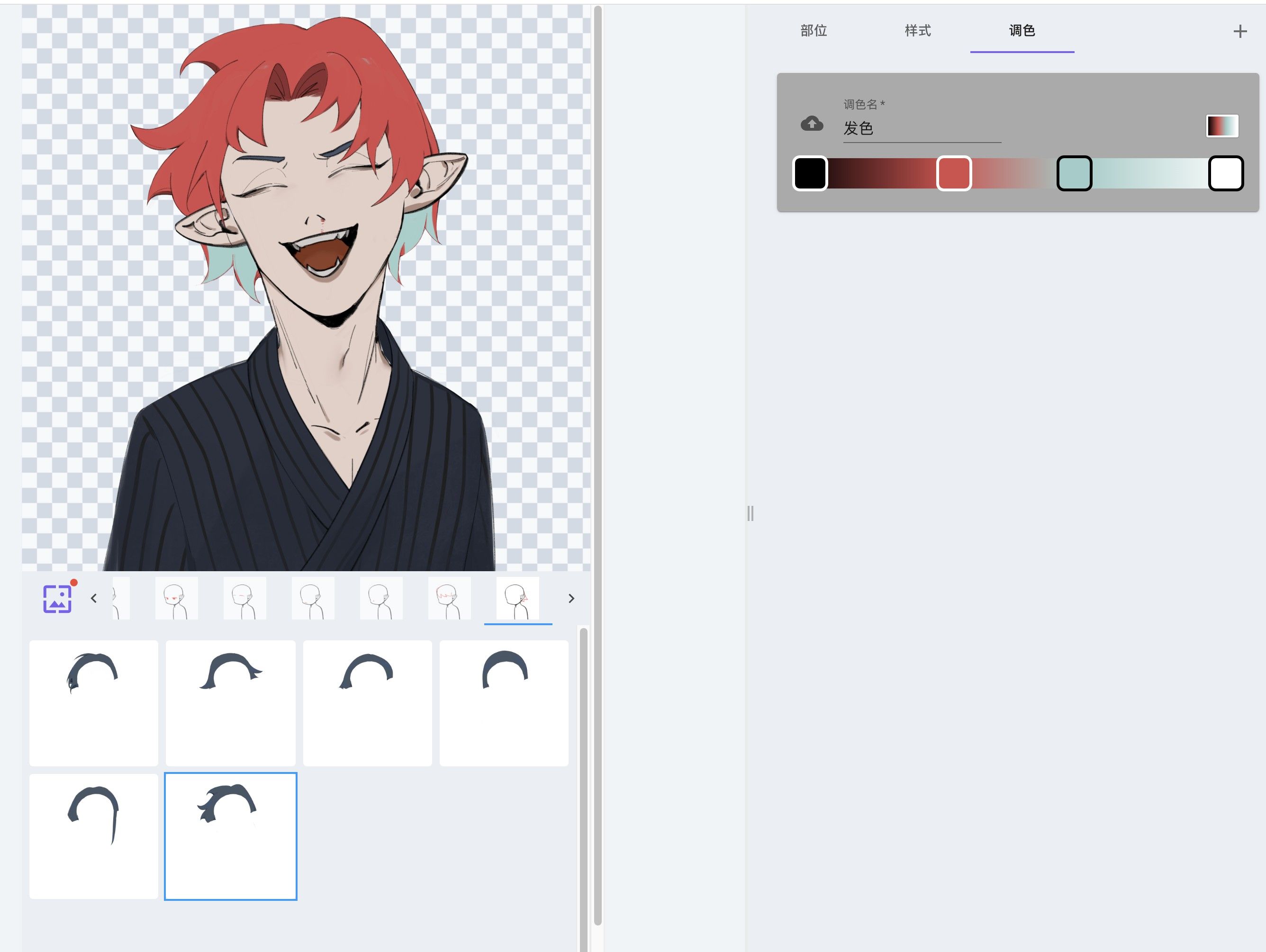Select the black gradient color stop

point(810,173)
